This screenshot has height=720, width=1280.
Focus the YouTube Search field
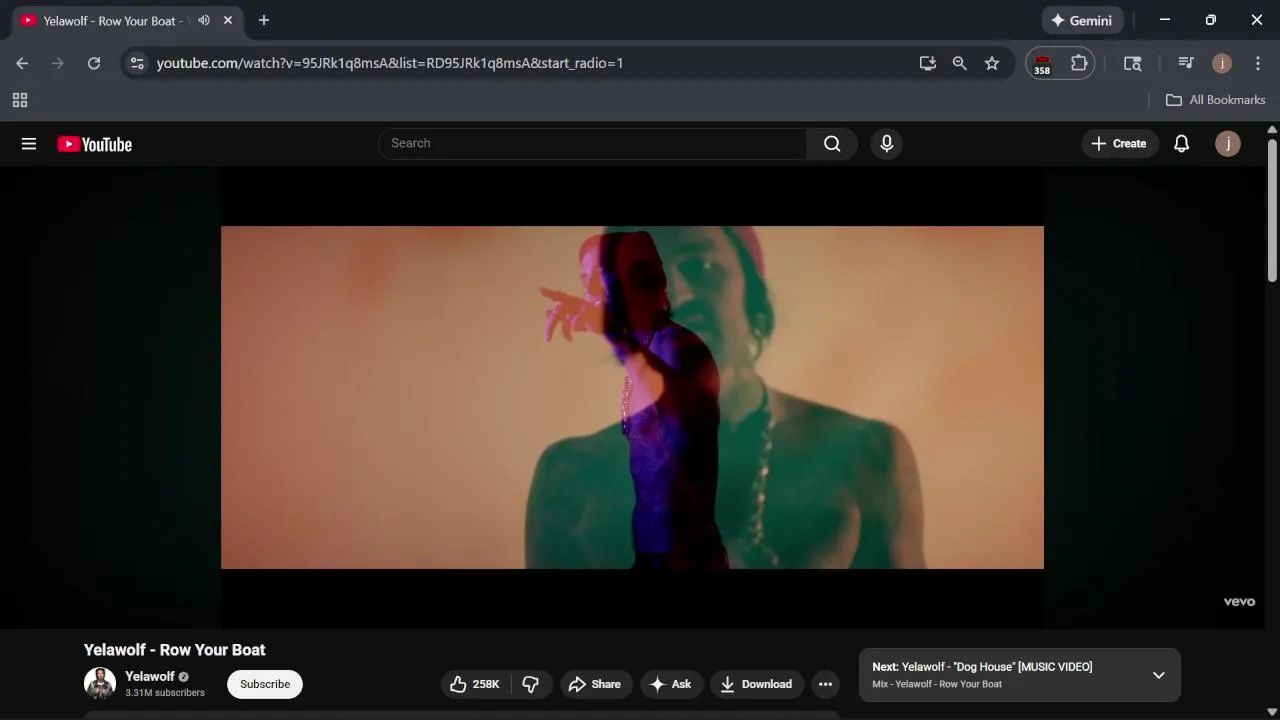point(592,143)
